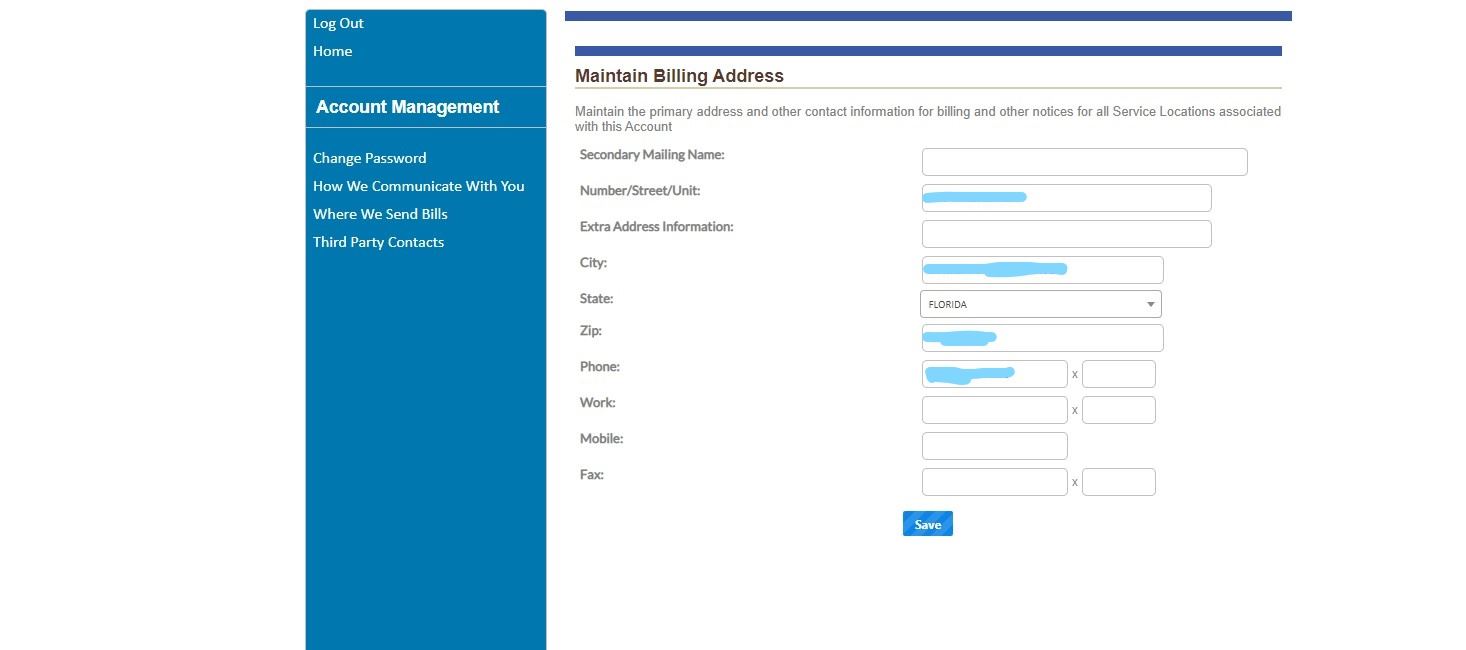Visit Where We Send Bills section
1466x650 pixels.
tap(380, 213)
